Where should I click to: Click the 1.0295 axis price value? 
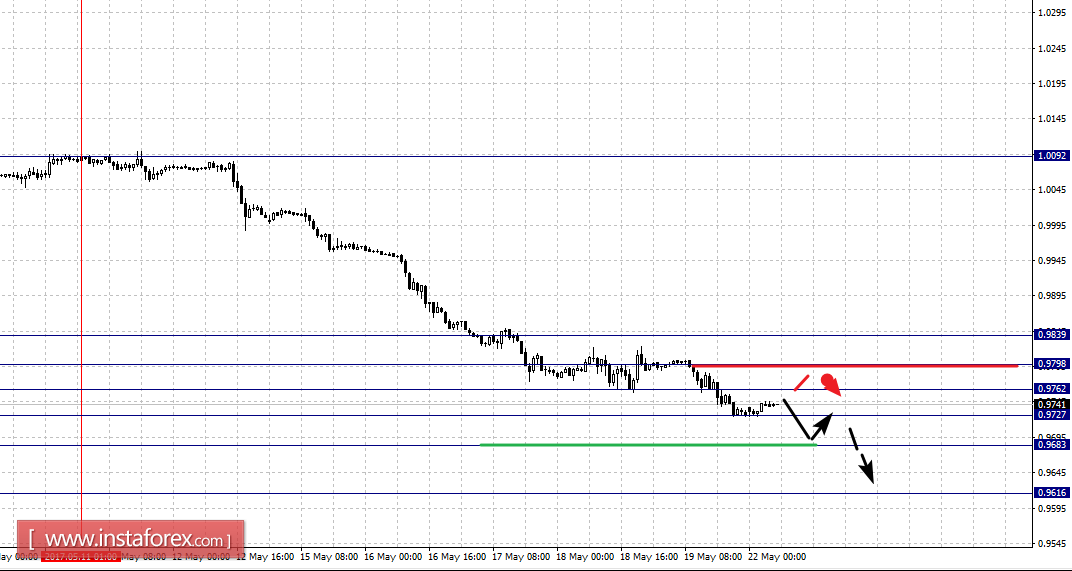(1053, 13)
